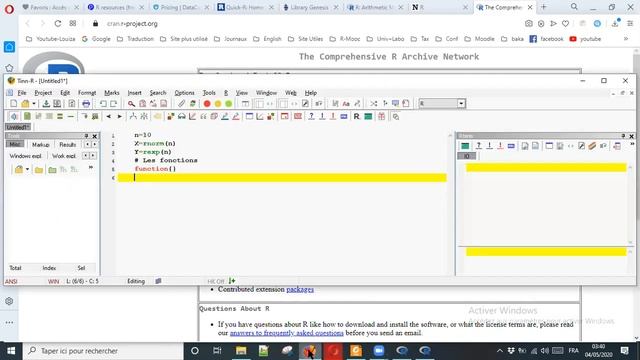640x360 pixels.
Task: Click the left arrow navigation icon
Action: (x=109, y=117)
